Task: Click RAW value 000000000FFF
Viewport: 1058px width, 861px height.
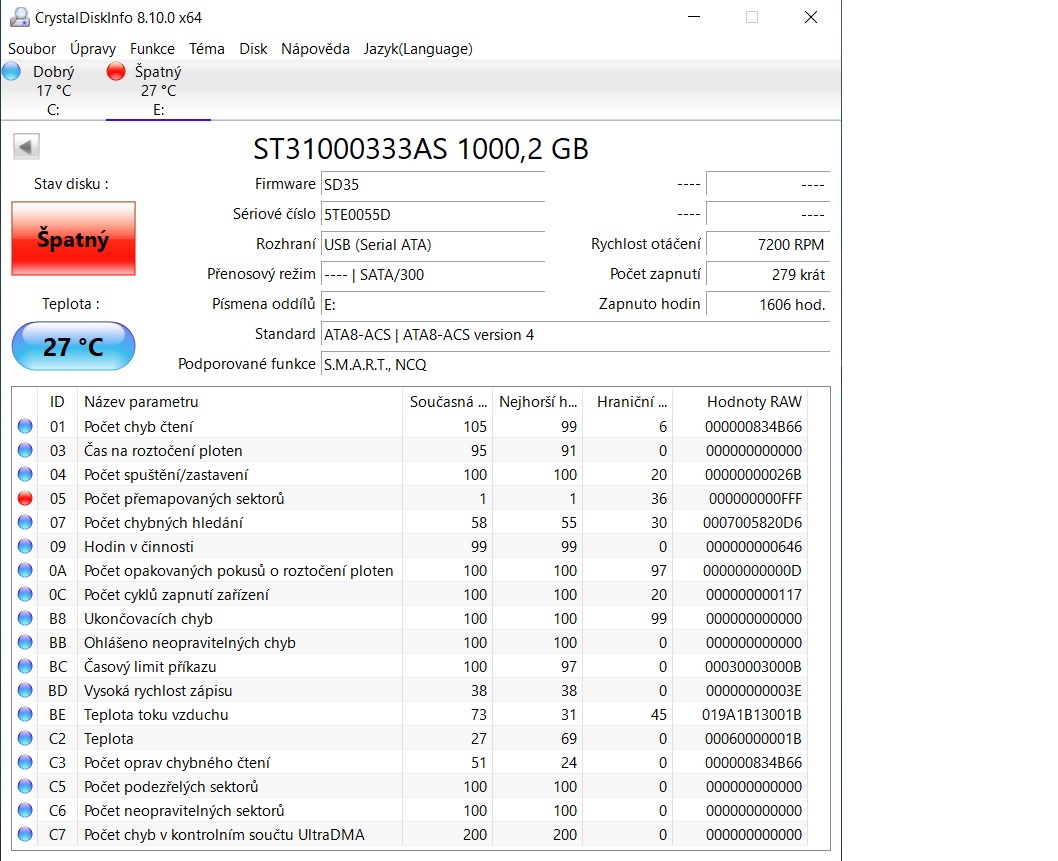Action: point(755,499)
